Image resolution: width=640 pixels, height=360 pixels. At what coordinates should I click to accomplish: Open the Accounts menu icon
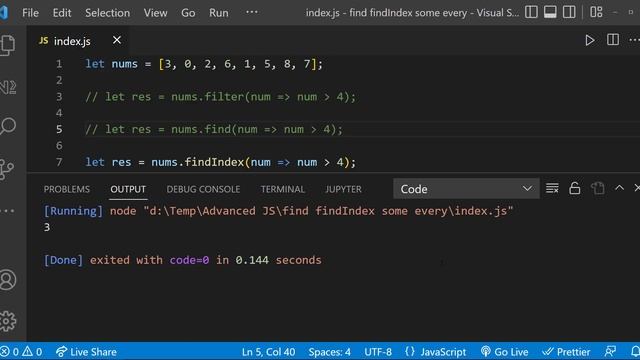(7, 280)
